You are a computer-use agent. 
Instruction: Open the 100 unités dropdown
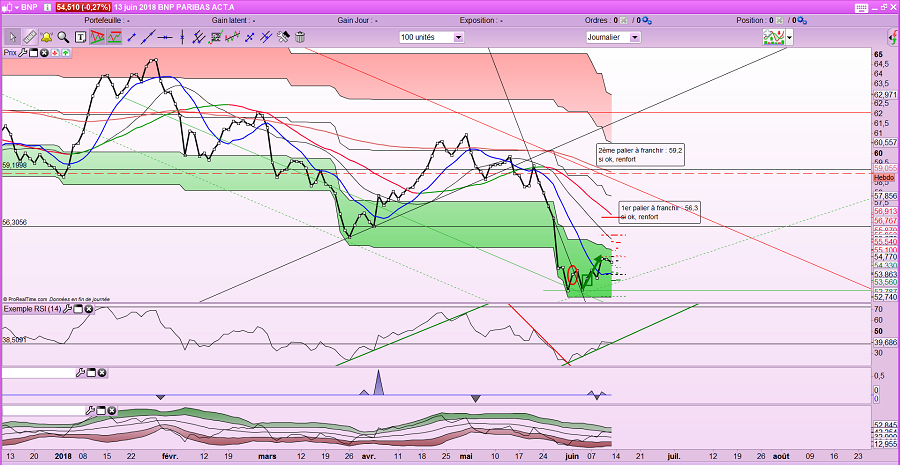(x=459, y=37)
